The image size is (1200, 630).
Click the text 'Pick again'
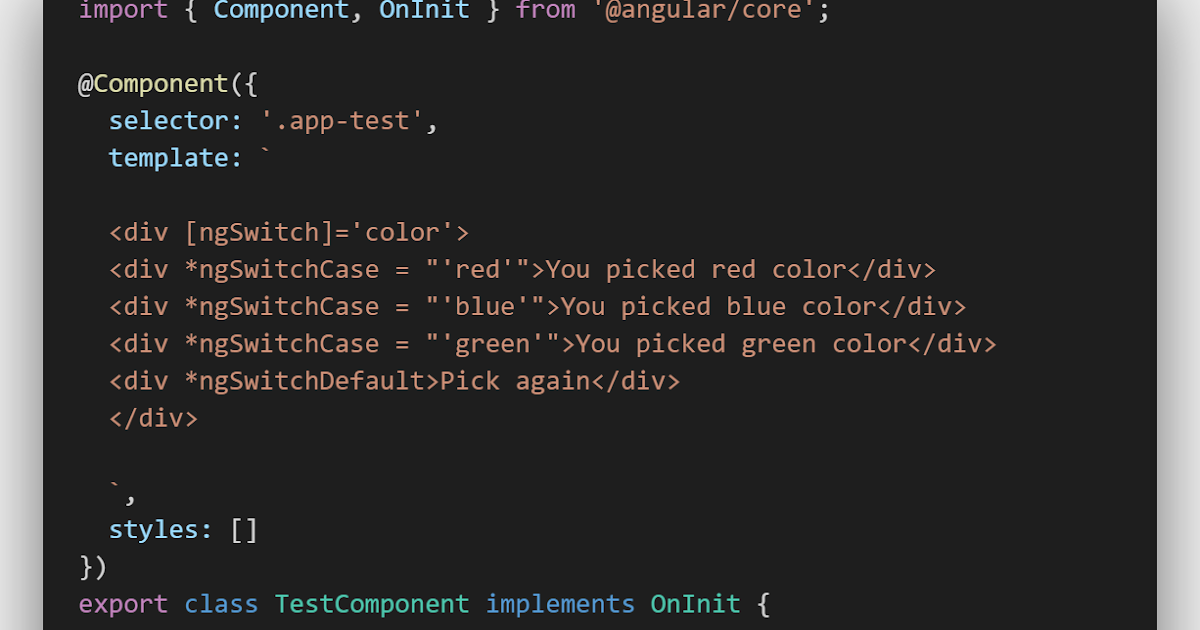pyautogui.click(x=515, y=381)
